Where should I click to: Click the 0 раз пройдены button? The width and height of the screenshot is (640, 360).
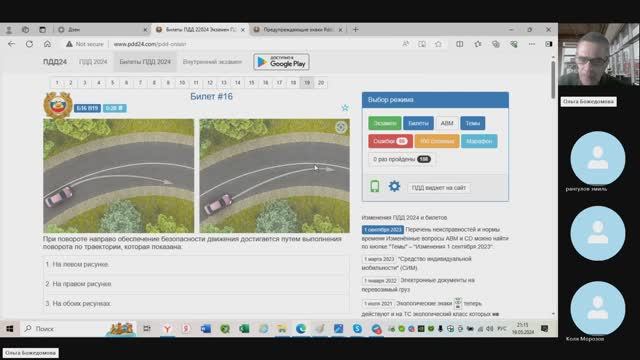(x=402, y=159)
